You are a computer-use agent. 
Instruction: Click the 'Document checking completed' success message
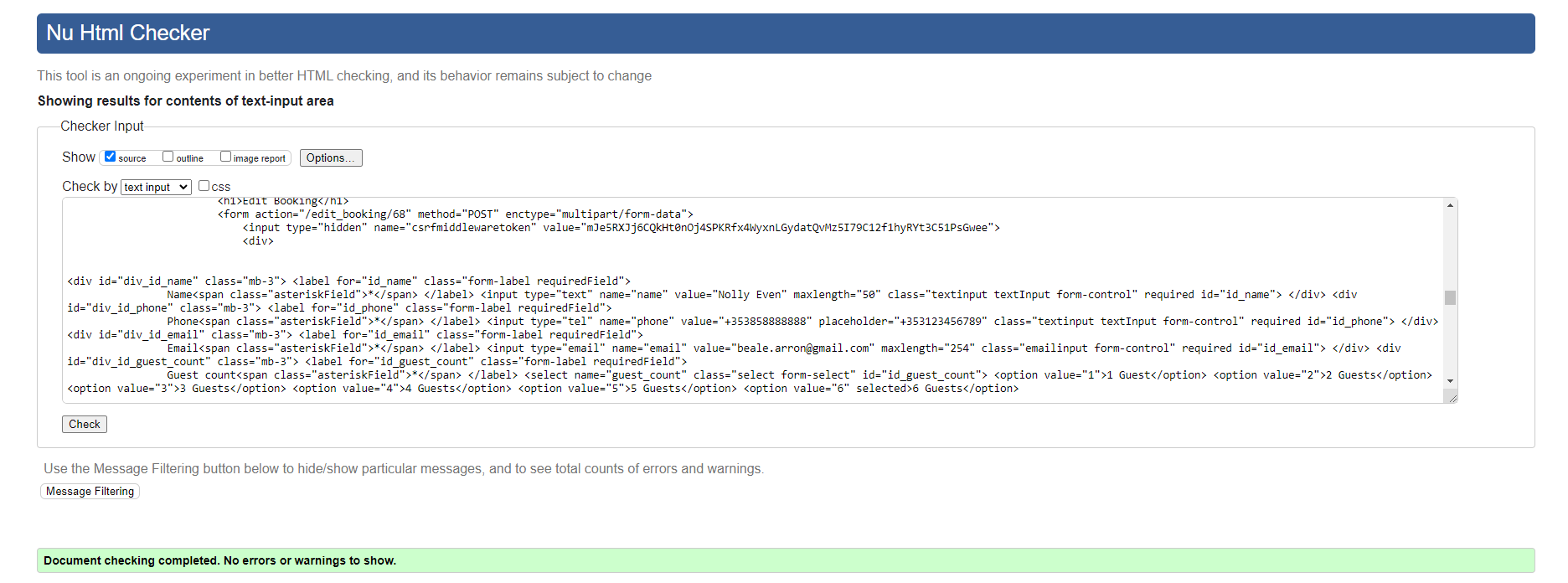786,560
